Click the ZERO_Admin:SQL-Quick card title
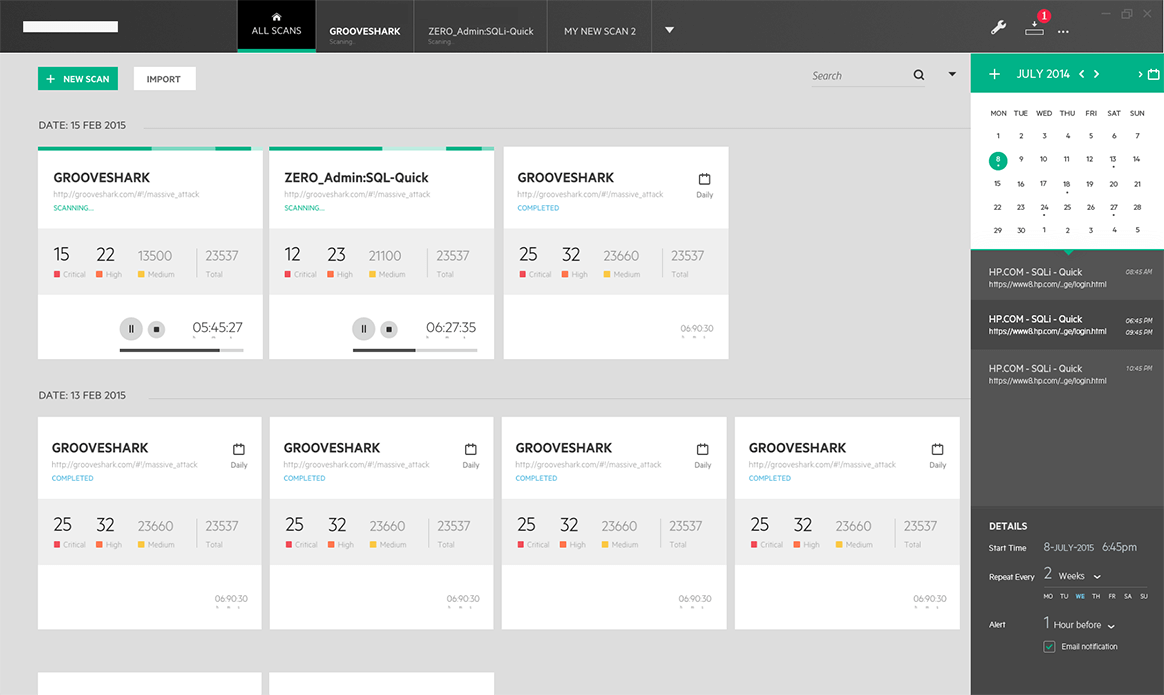Viewport: 1164px width, 695px height. click(356, 177)
